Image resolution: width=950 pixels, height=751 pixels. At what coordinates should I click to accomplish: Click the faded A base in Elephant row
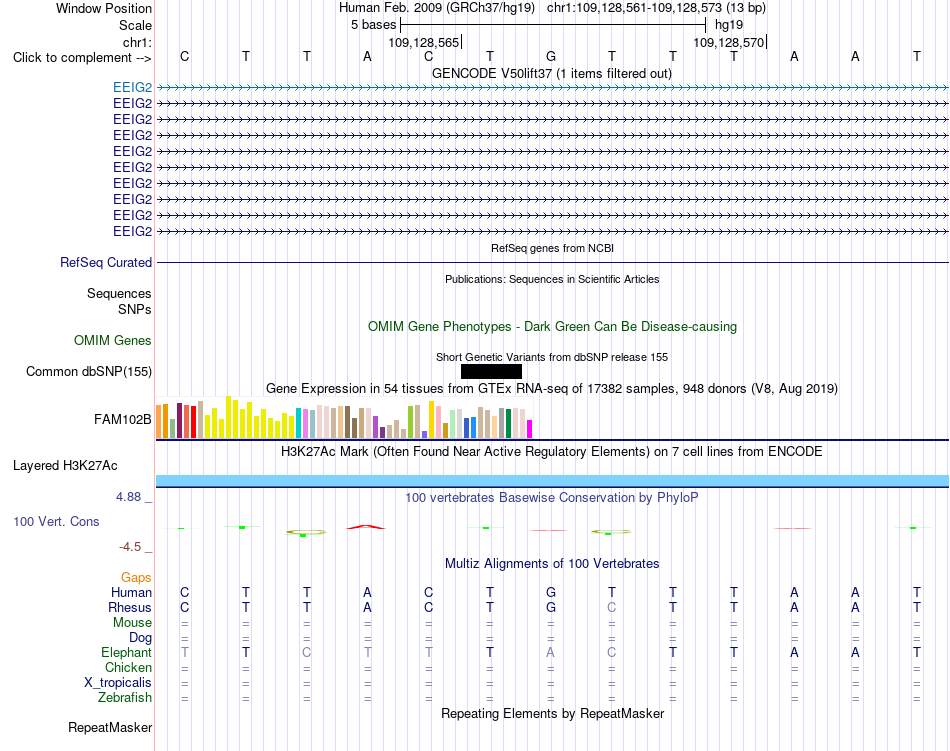[550, 652]
